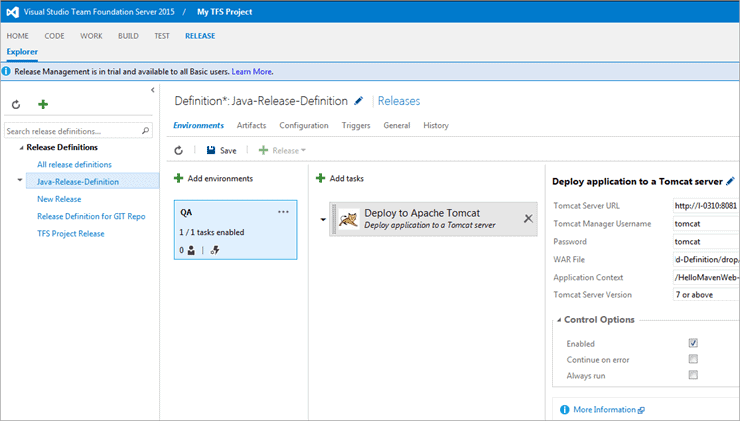Viewport: 740px width, 421px height.
Task: Check the Always run option
Action: [693, 375]
